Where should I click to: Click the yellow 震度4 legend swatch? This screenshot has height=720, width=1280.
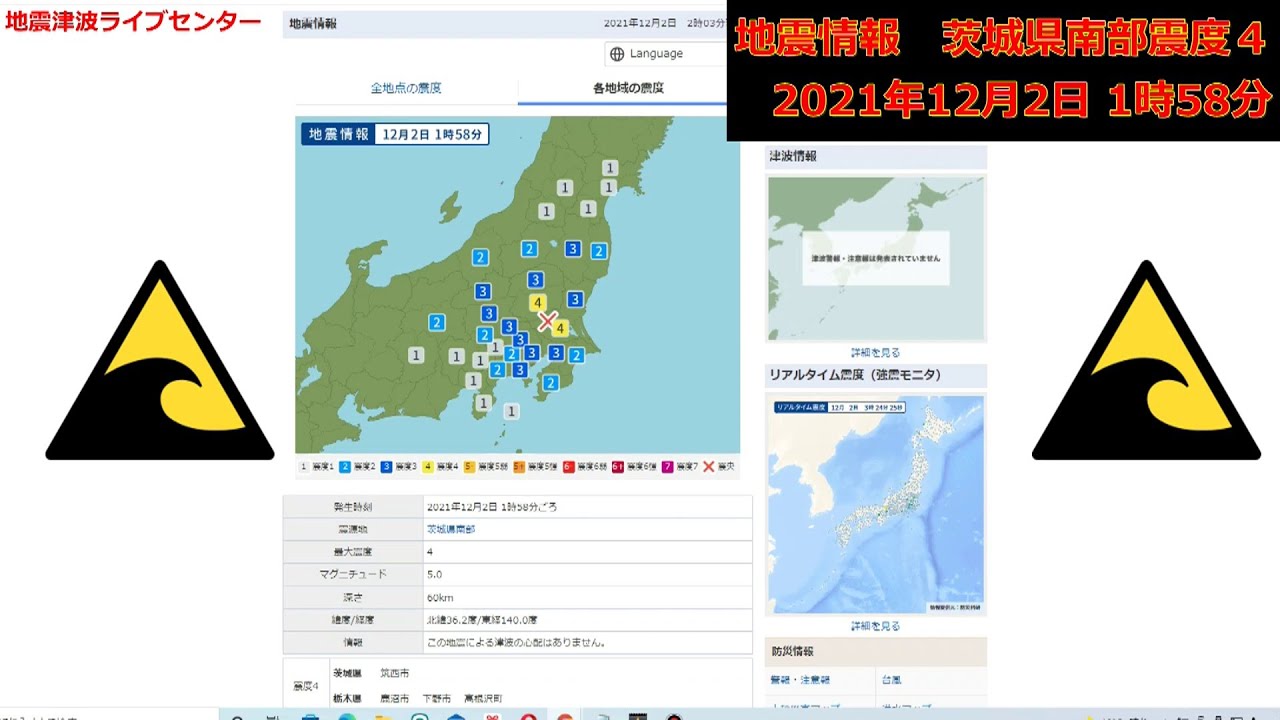pos(428,467)
